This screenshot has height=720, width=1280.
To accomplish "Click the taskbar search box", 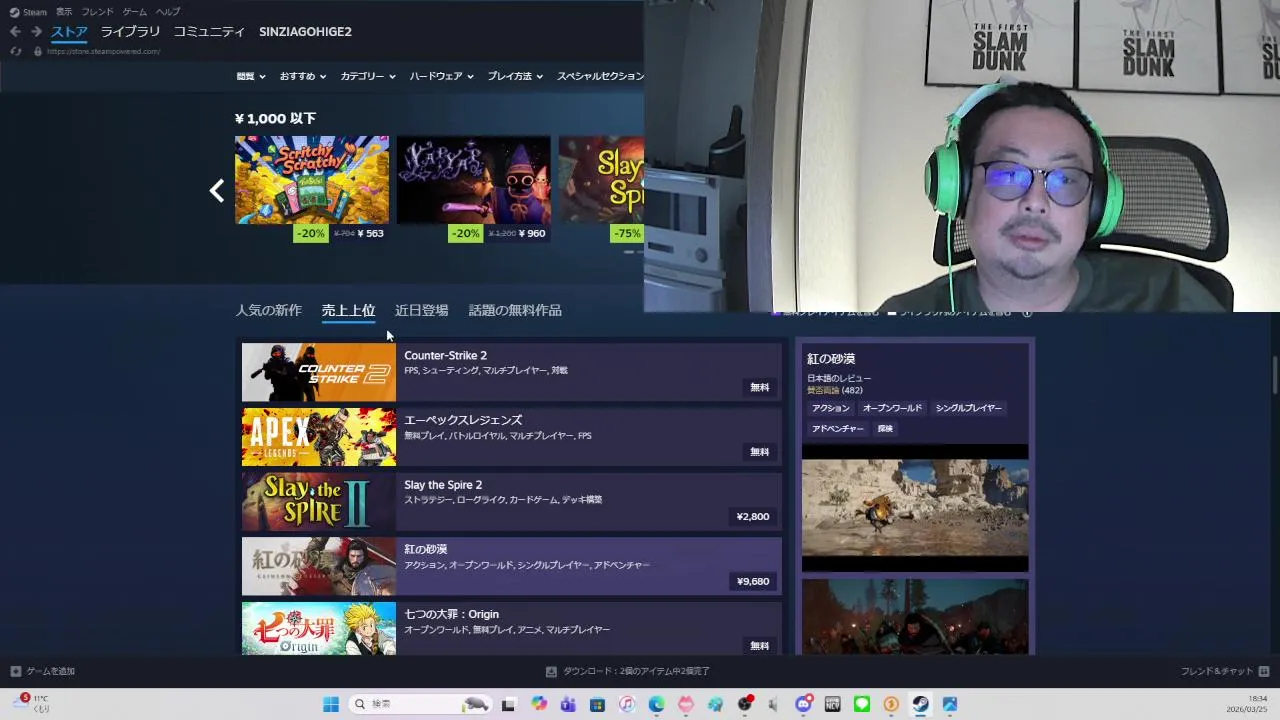I will [x=420, y=704].
